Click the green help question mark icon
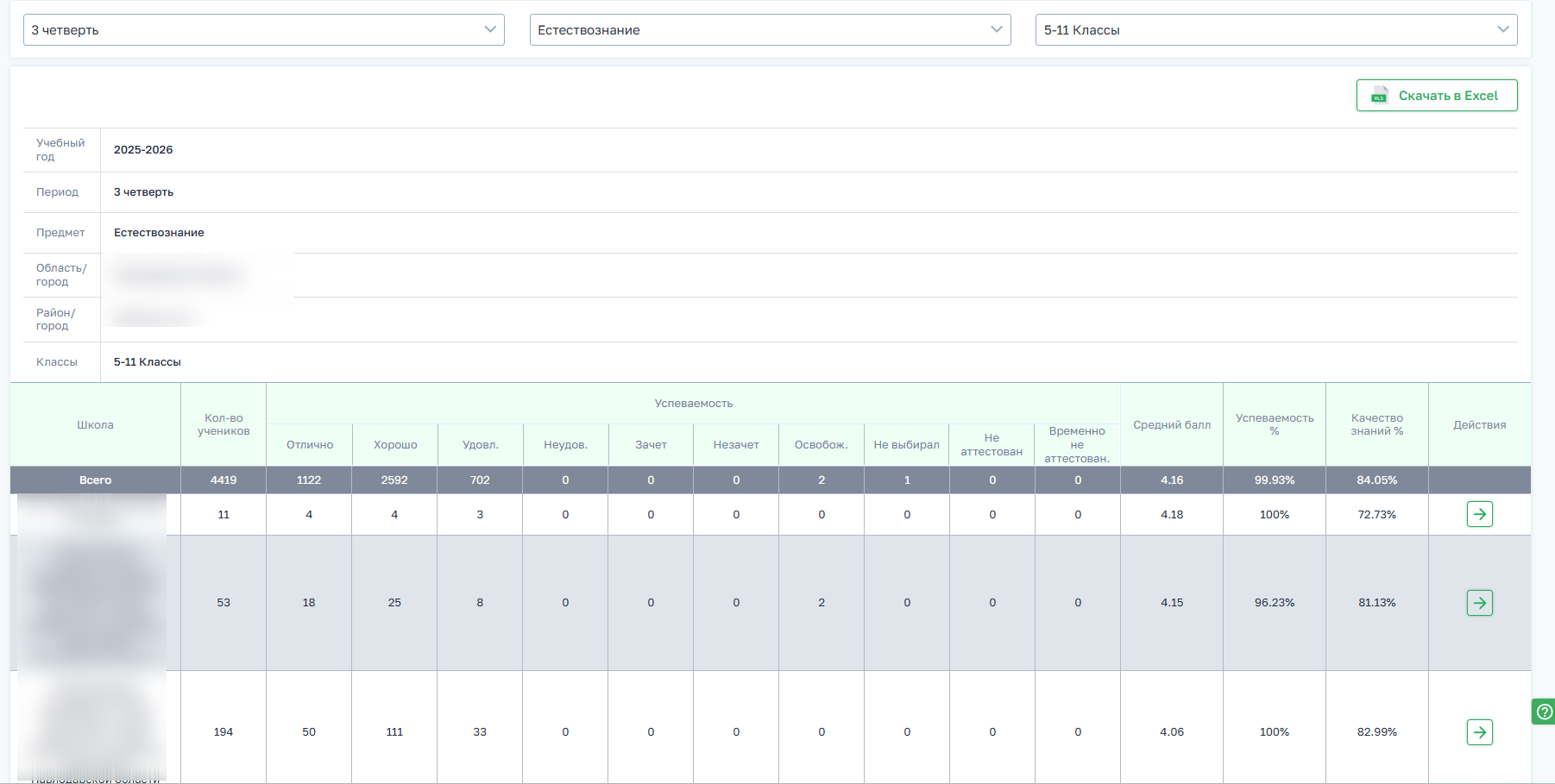This screenshot has width=1555, height=784. [x=1544, y=712]
